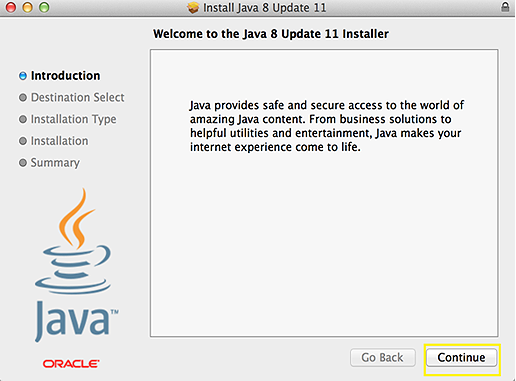
Task: Click the yellow minimize window button
Action: (x=27, y=7)
